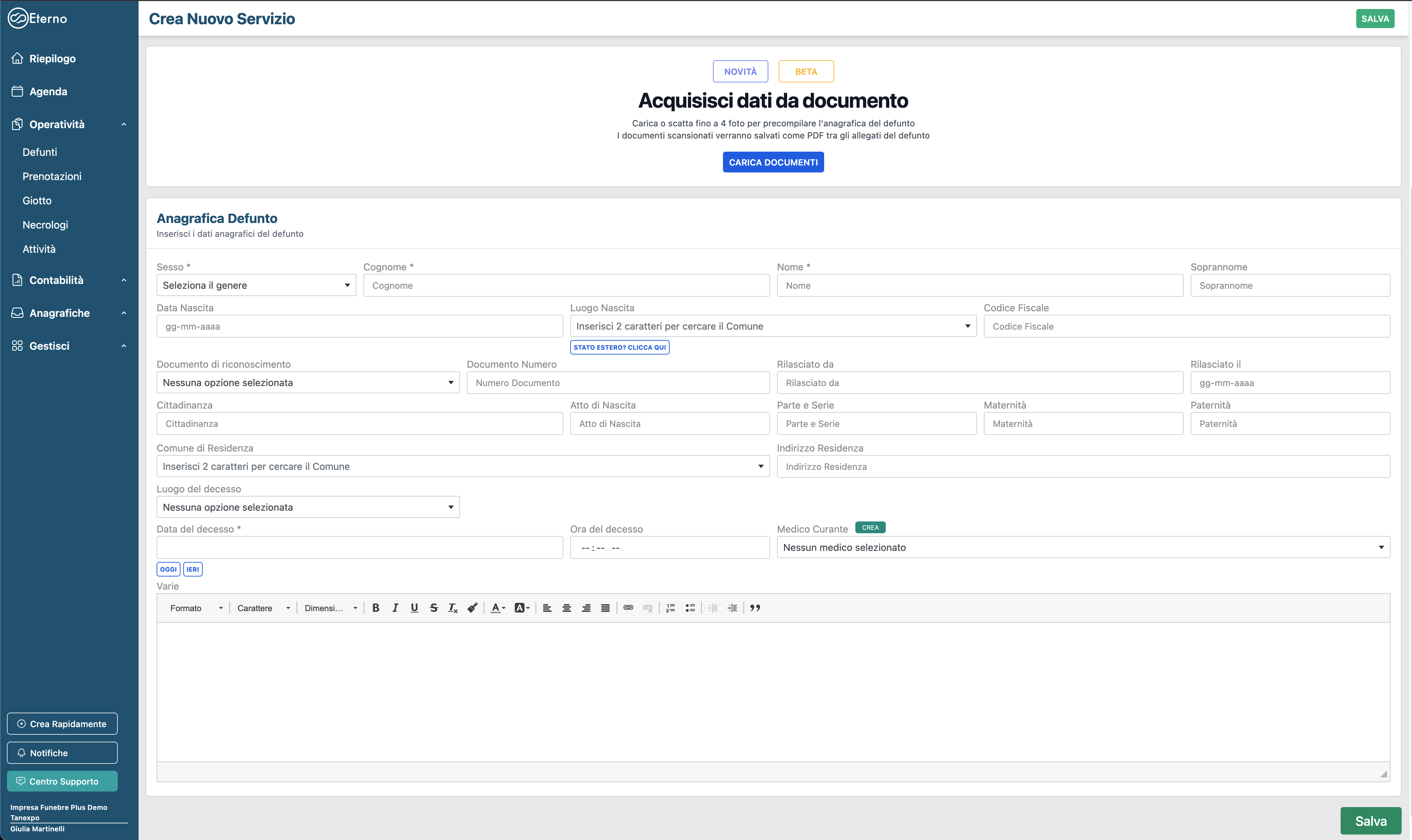
Task: Click the Cognome input field
Action: click(x=566, y=286)
